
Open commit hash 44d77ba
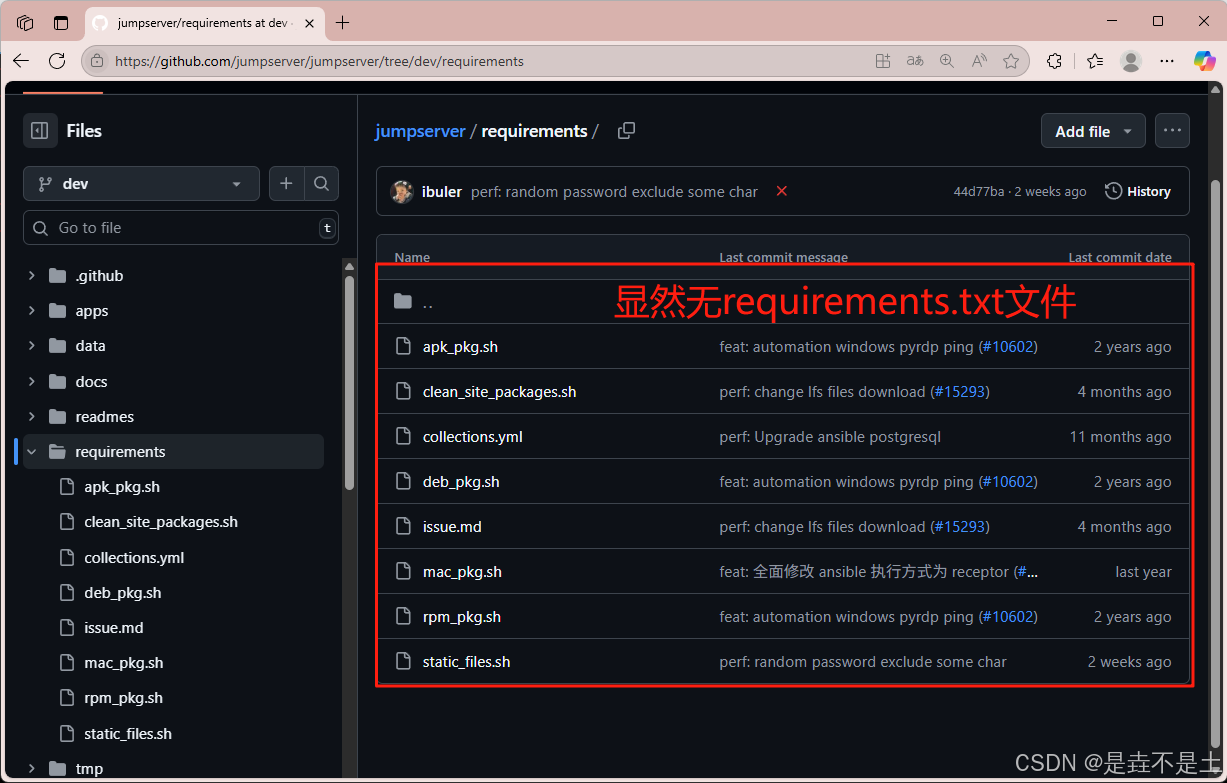978,192
